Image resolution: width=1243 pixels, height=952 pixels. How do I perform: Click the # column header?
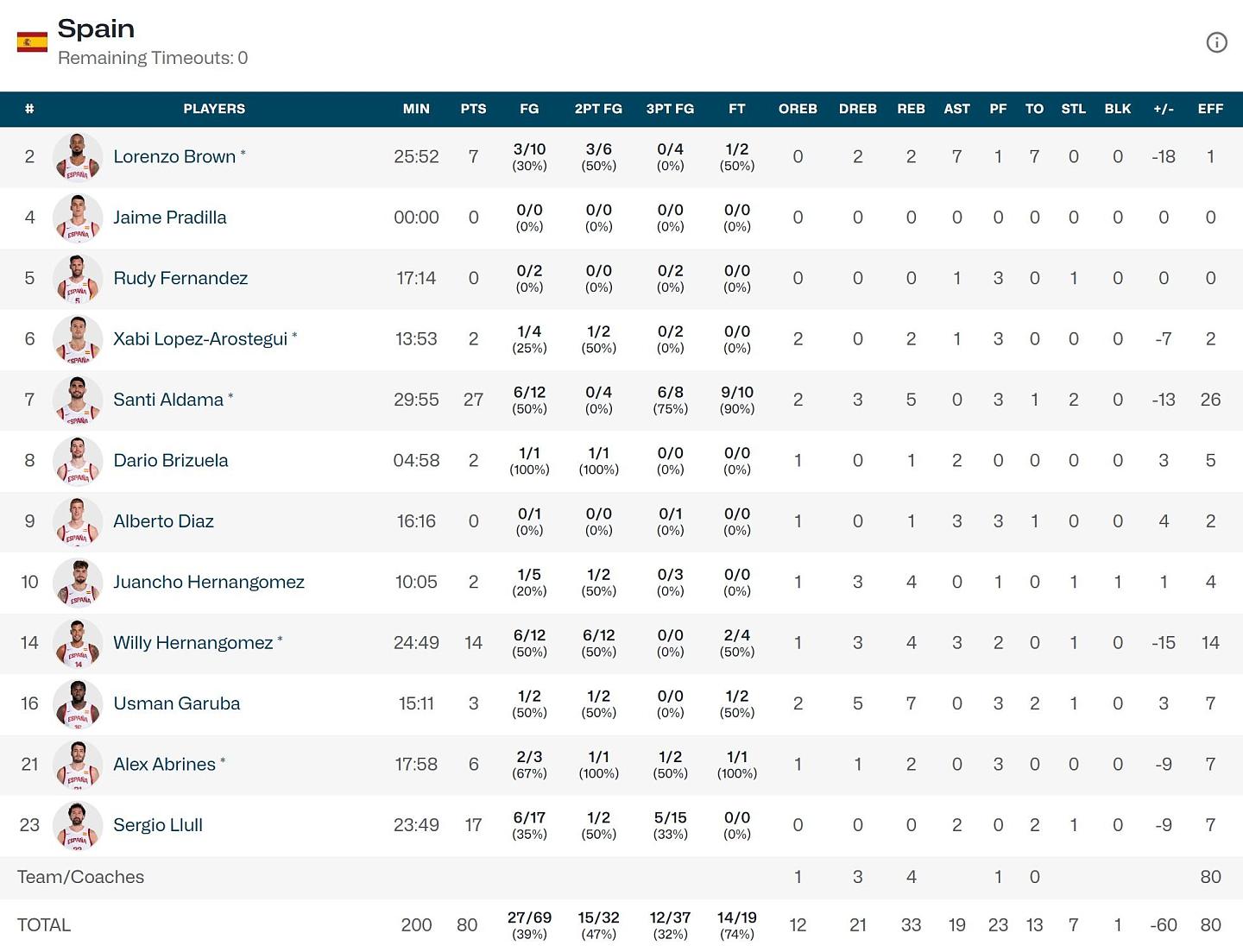[29, 109]
